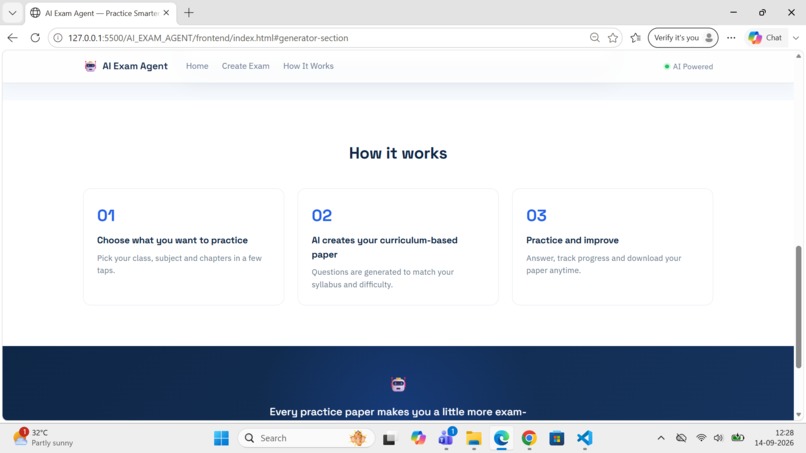Open the weather widget showing 32°C

43,438
